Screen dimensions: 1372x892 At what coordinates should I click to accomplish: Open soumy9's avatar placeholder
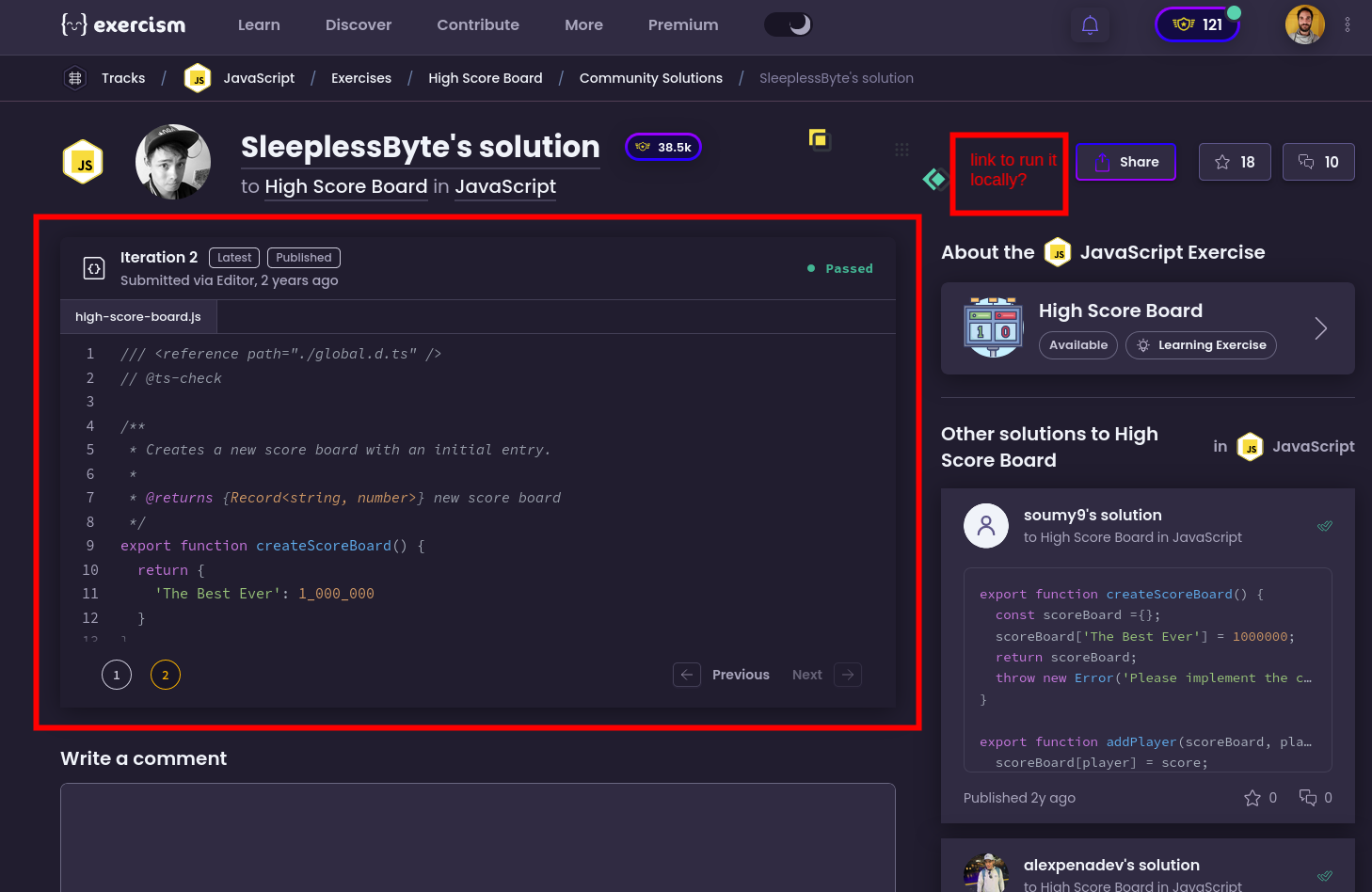click(x=986, y=525)
